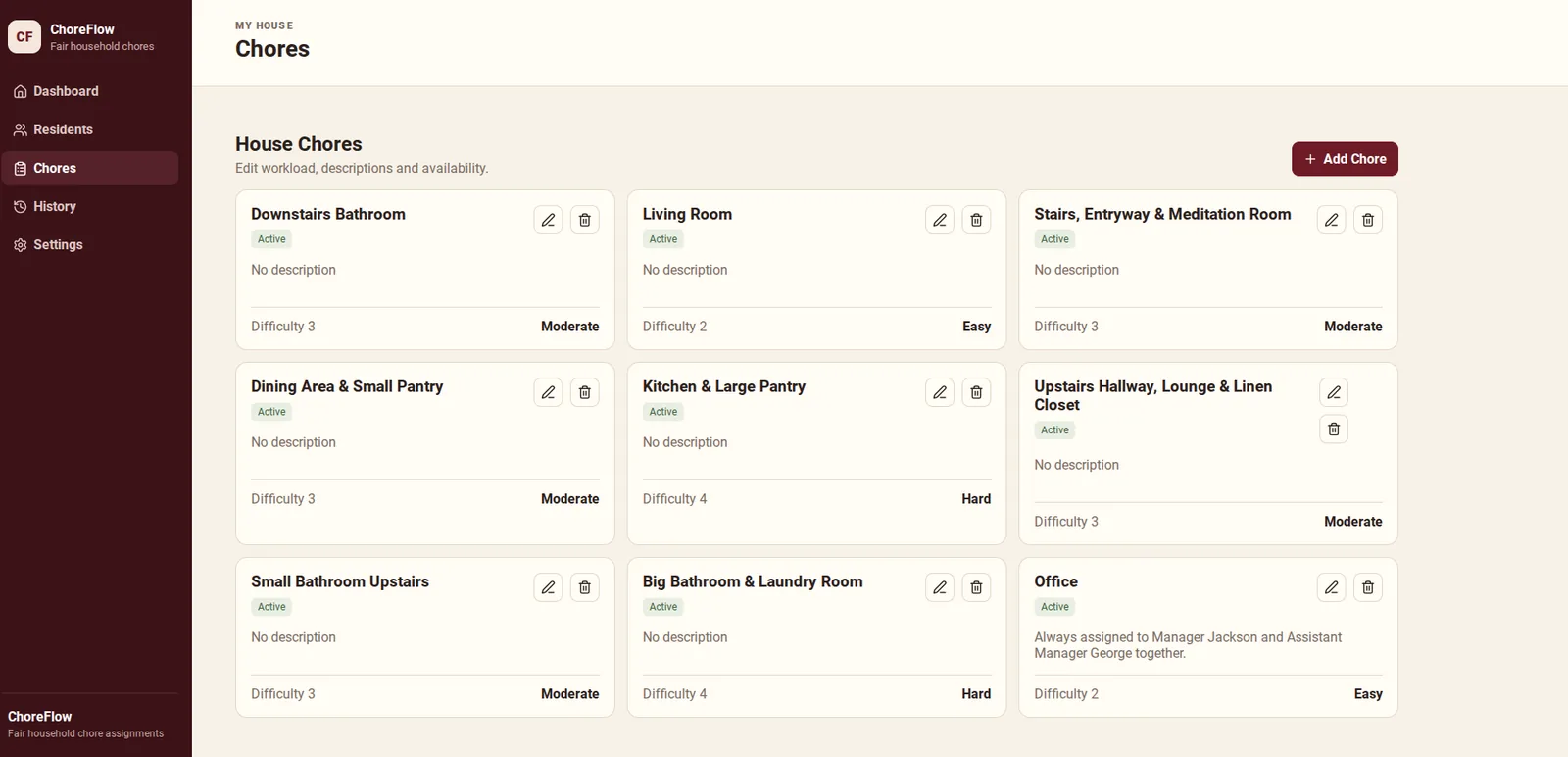Click Difficulty 4 on Big Bathroom card
1568x757 pixels.
coord(674,694)
